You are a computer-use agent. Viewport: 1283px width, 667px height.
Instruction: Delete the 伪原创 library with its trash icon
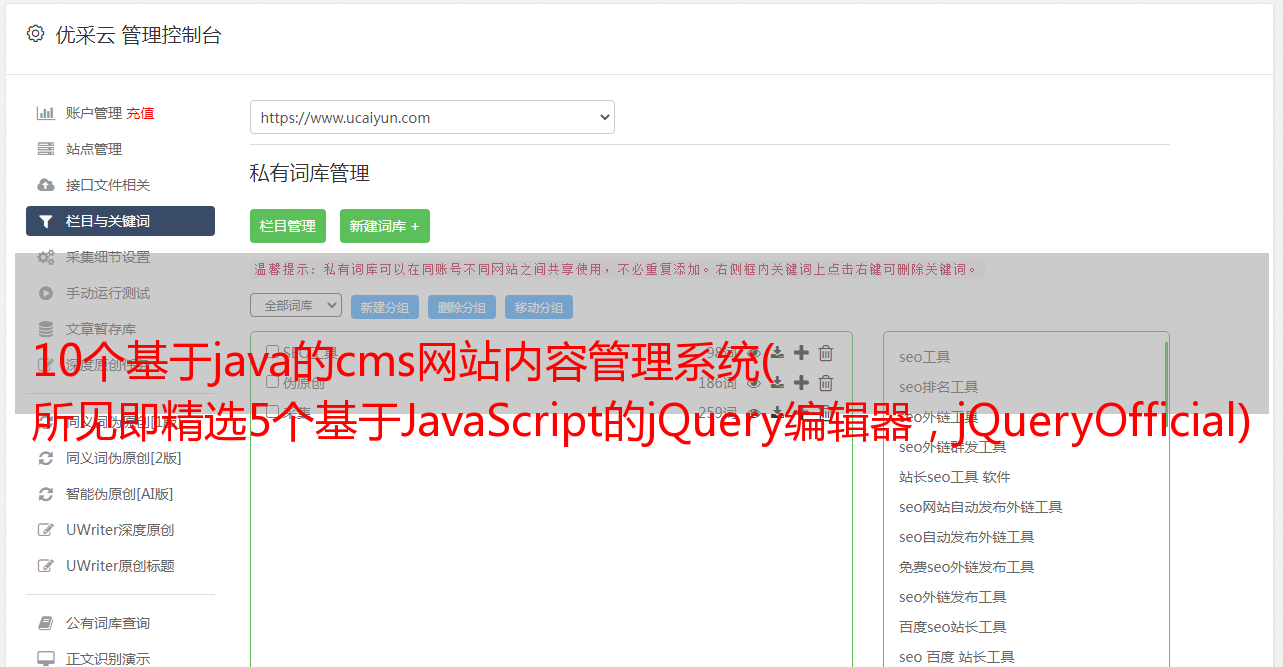(x=826, y=383)
